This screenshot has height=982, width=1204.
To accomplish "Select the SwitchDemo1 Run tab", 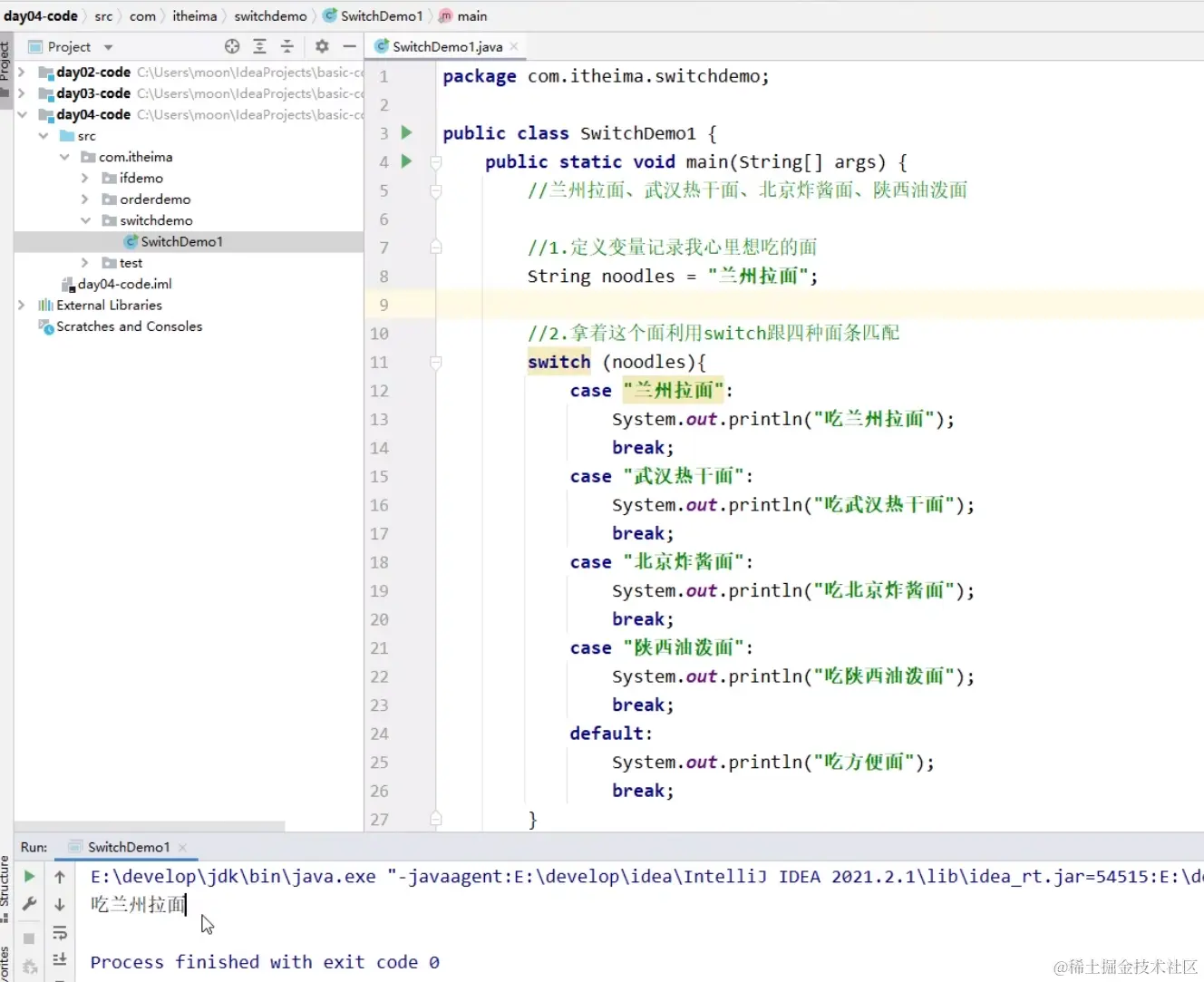I will [128, 847].
